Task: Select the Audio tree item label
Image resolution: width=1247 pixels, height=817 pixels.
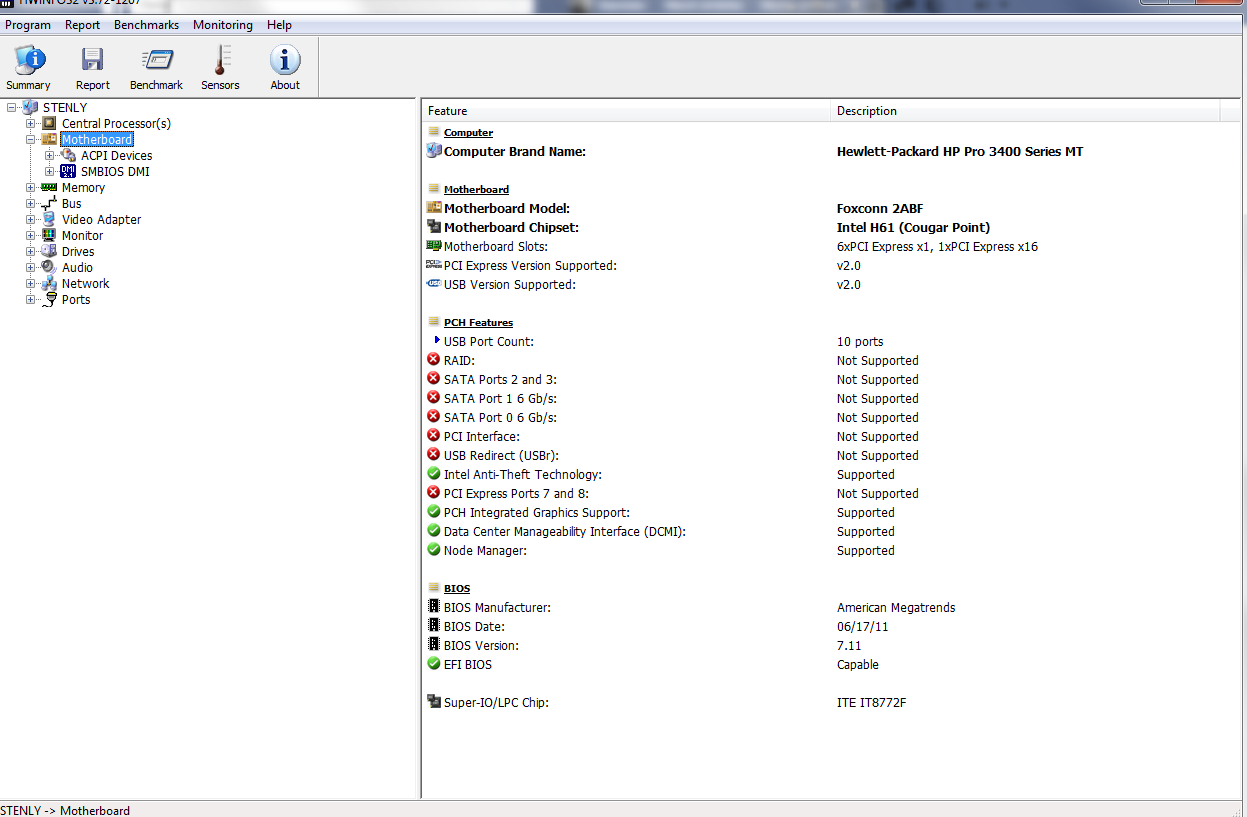Action: pyautogui.click(x=77, y=267)
